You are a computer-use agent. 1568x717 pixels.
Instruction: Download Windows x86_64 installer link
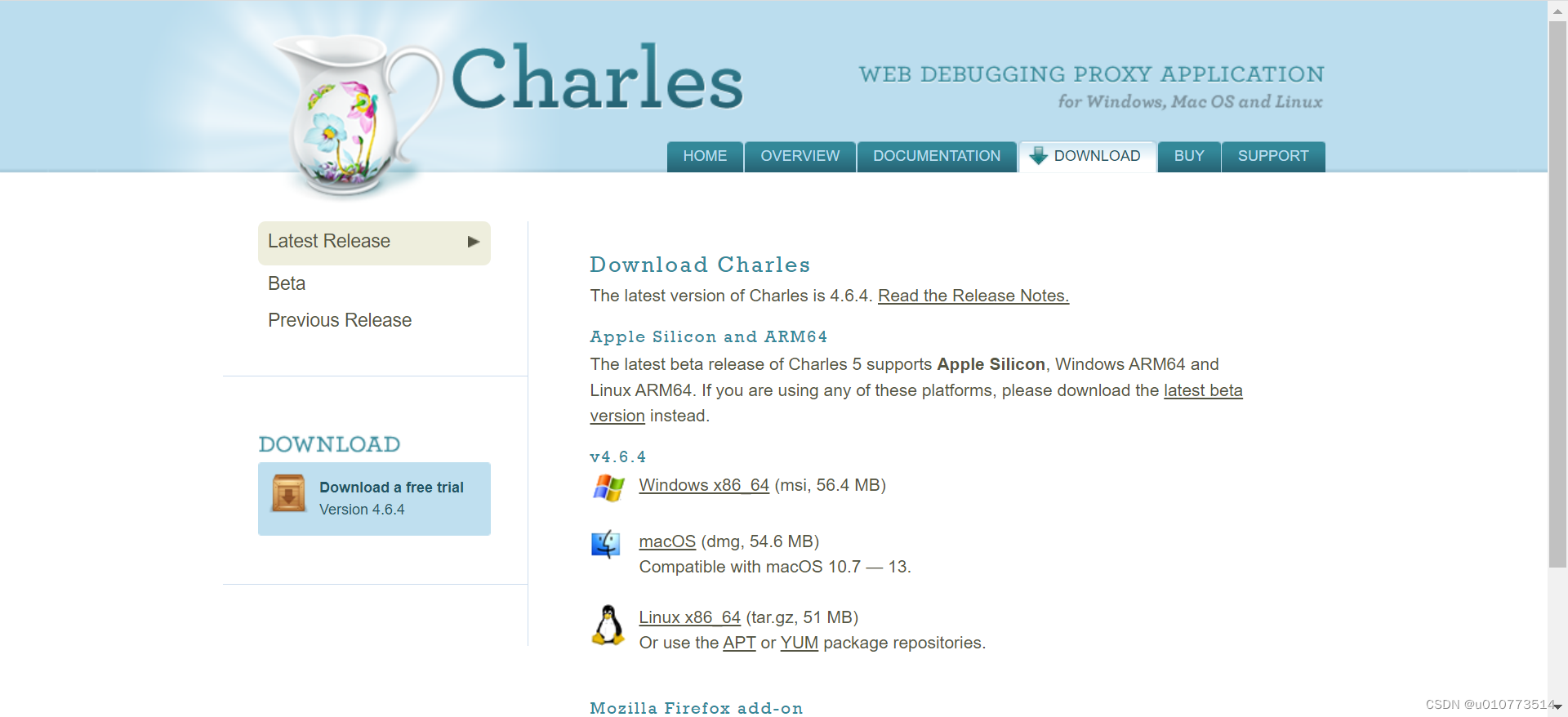click(704, 485)
